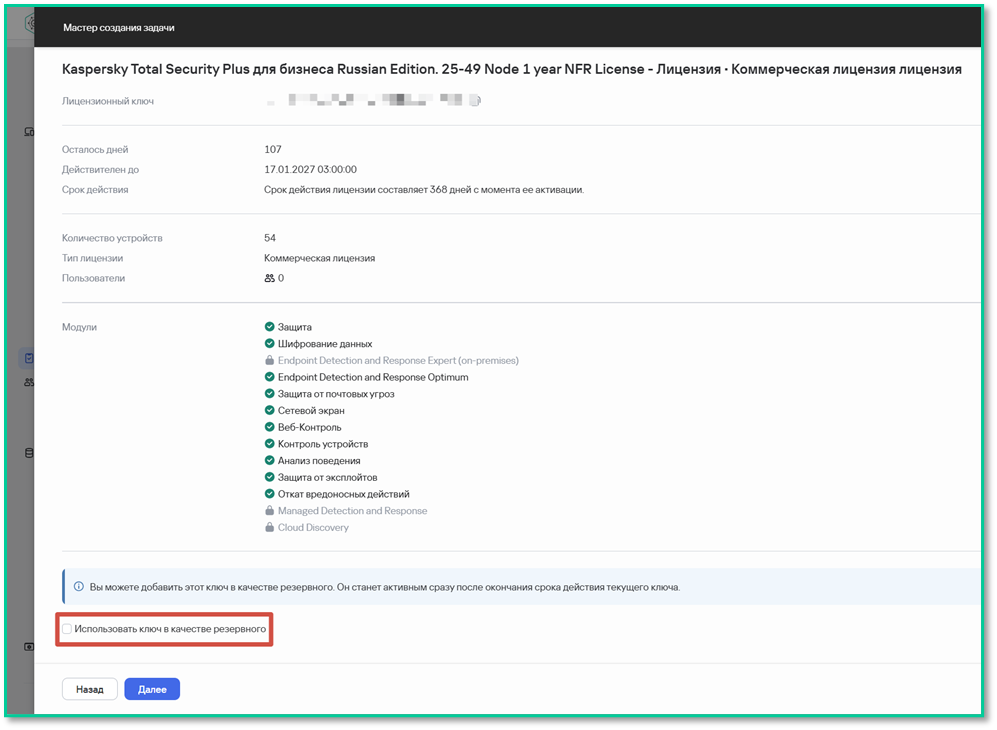Image resolution: width=997 pixels, height=730 pixels.
Task: Click the check icon beside Защита от почтовых угроз
Action: coord(270,394)
